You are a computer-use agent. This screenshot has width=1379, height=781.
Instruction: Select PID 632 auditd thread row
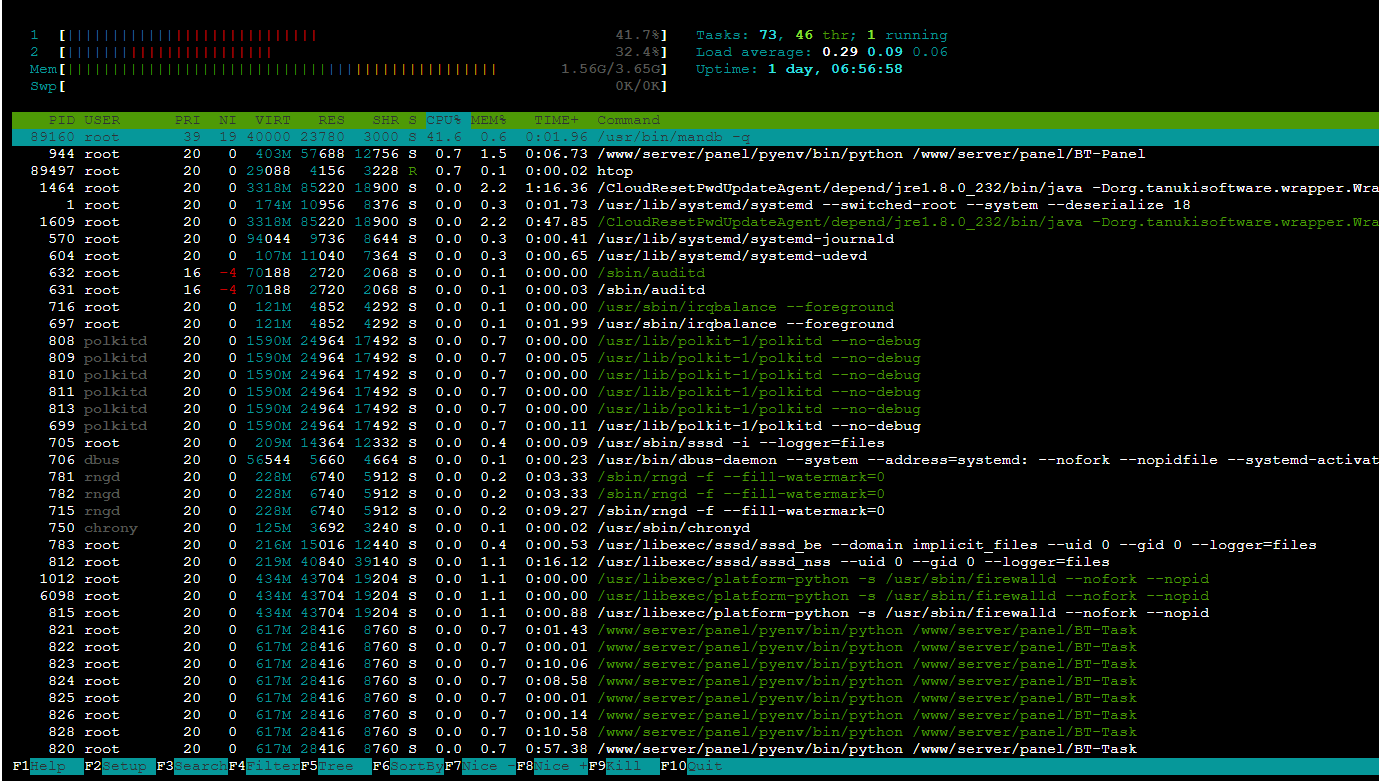(695, 273)
